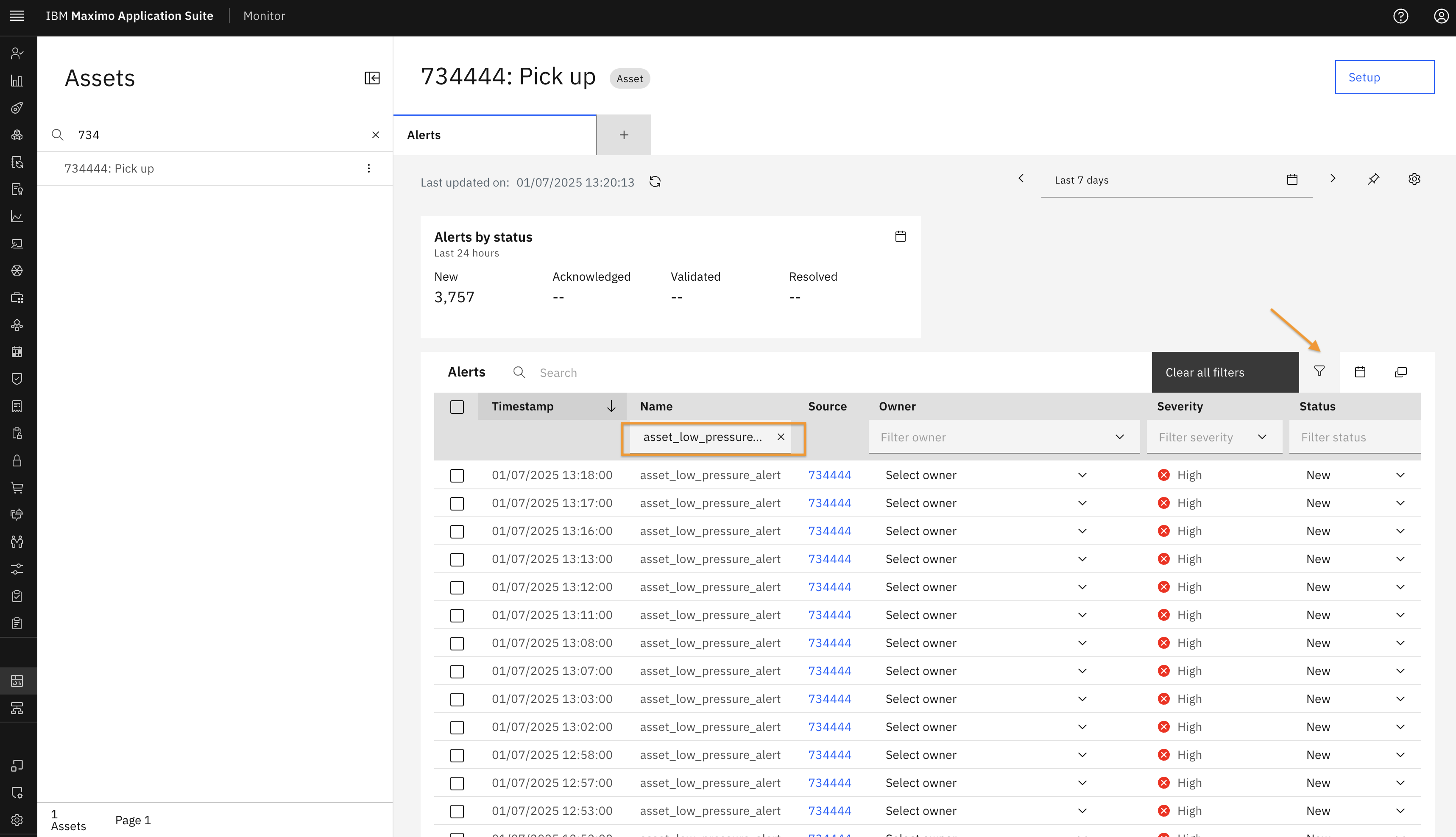Click Clear all filters
Screen dimensions: 1456x837
click(x=1225, y=372)
